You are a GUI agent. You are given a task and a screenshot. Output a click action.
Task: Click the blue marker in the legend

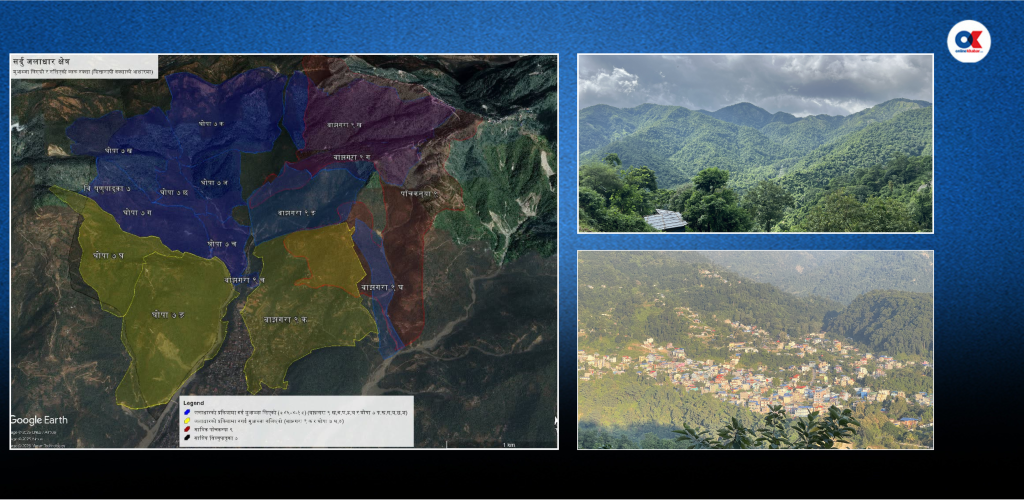[x=187, y=410]
